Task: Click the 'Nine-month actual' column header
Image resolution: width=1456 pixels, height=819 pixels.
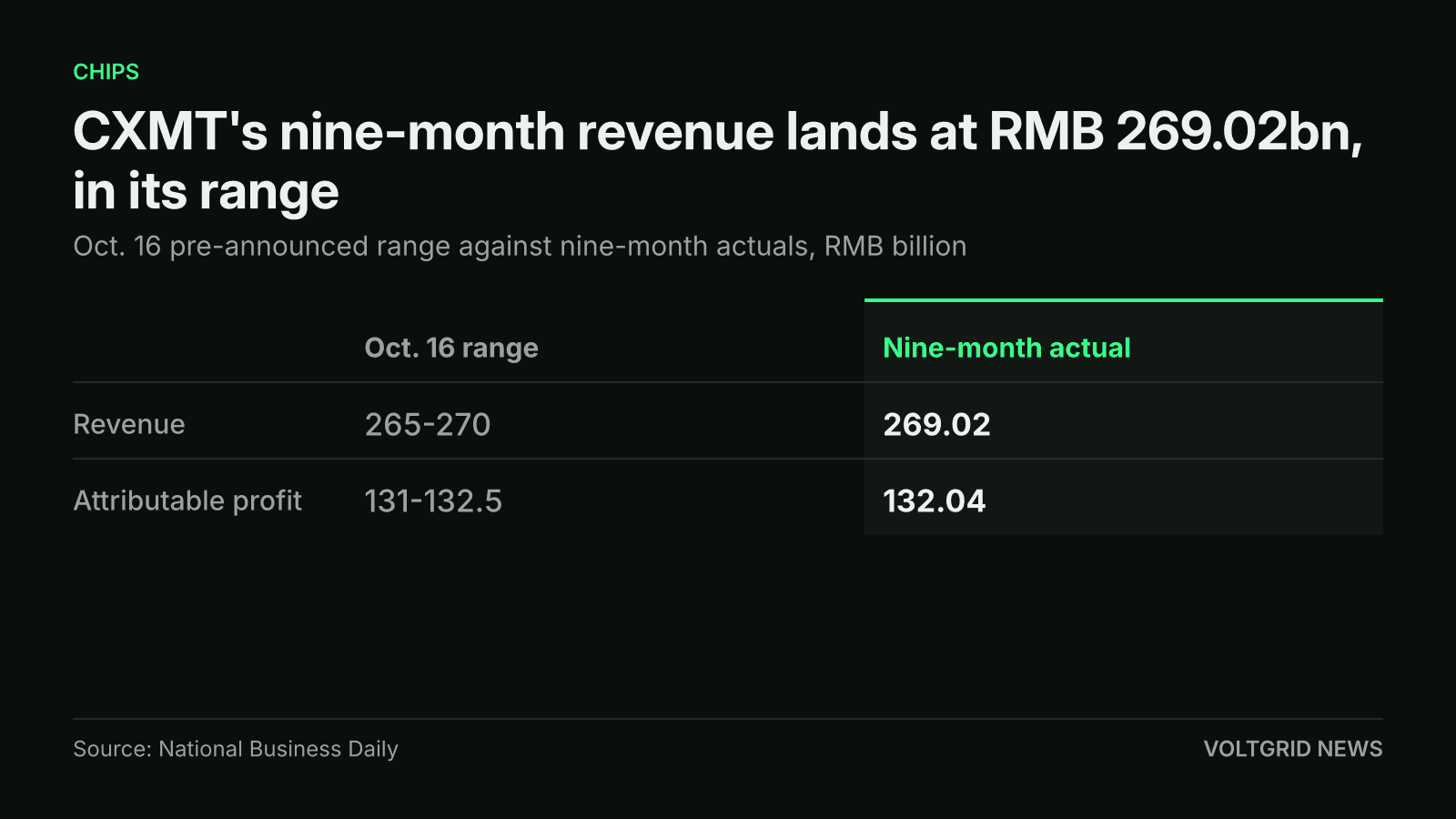Action: click(1006, 348)
